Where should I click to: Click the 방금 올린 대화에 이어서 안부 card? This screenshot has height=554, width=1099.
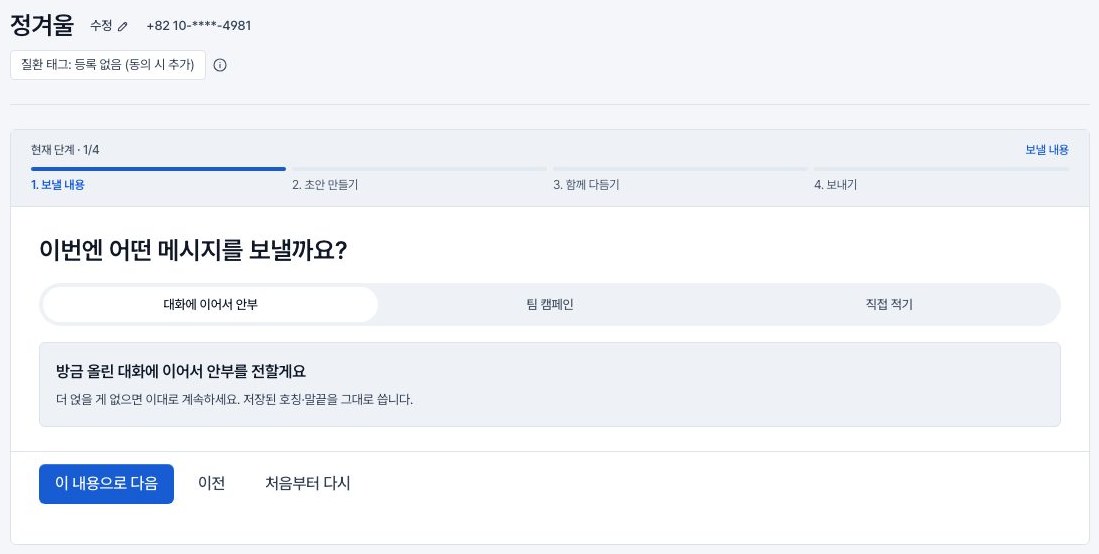[550, 384]
